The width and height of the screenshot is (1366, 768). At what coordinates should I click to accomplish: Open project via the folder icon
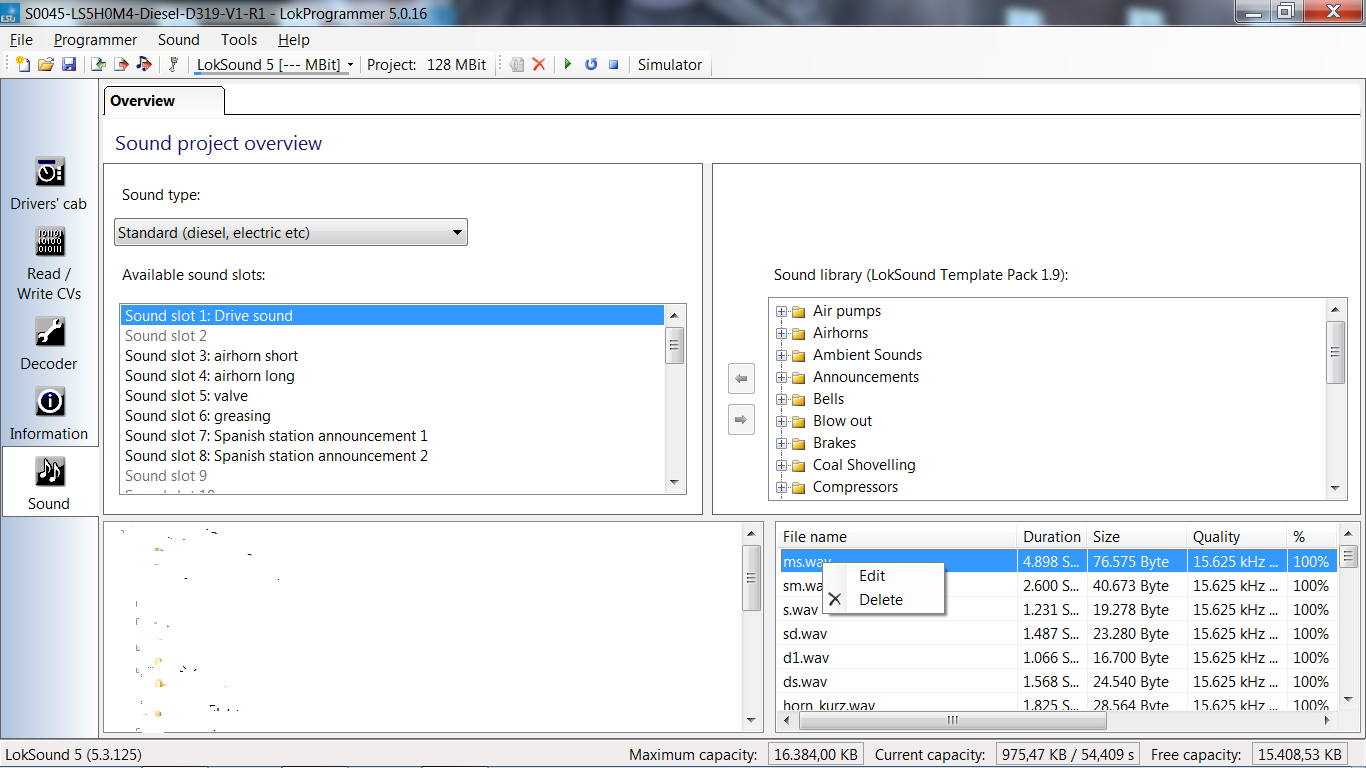coord(46,64)
